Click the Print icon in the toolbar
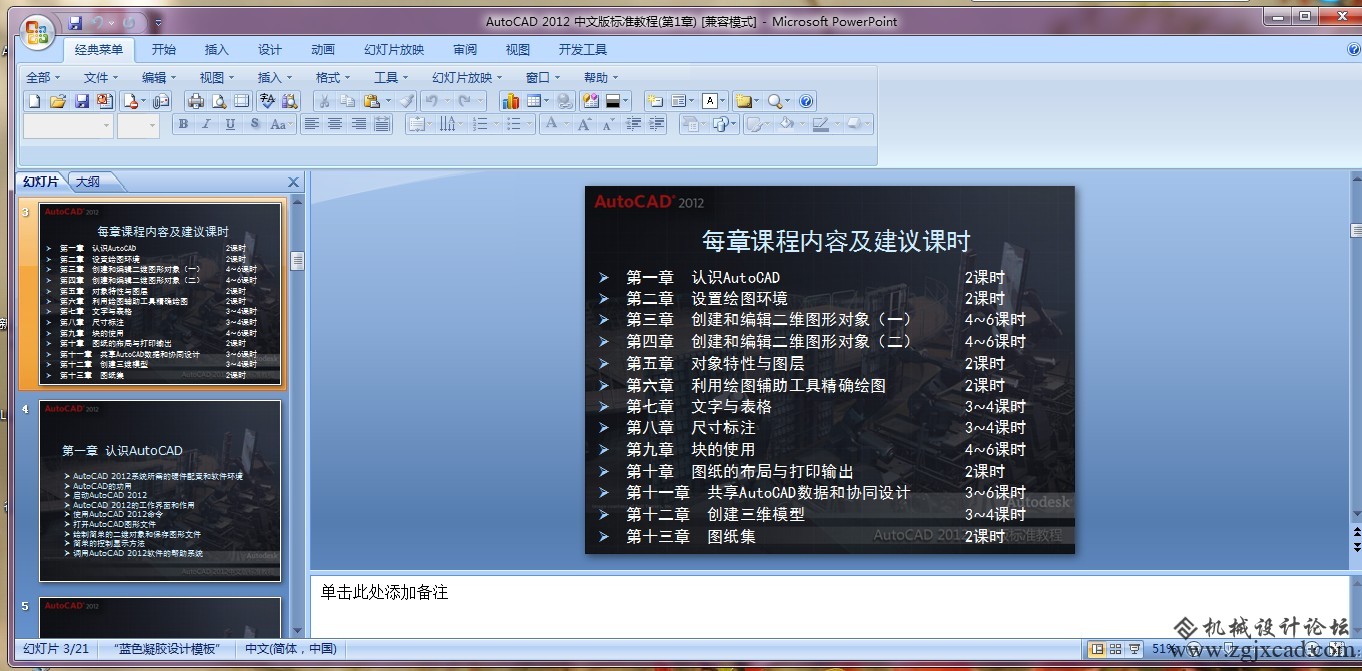Viewport: 1362px width, 671px height. 196,101
